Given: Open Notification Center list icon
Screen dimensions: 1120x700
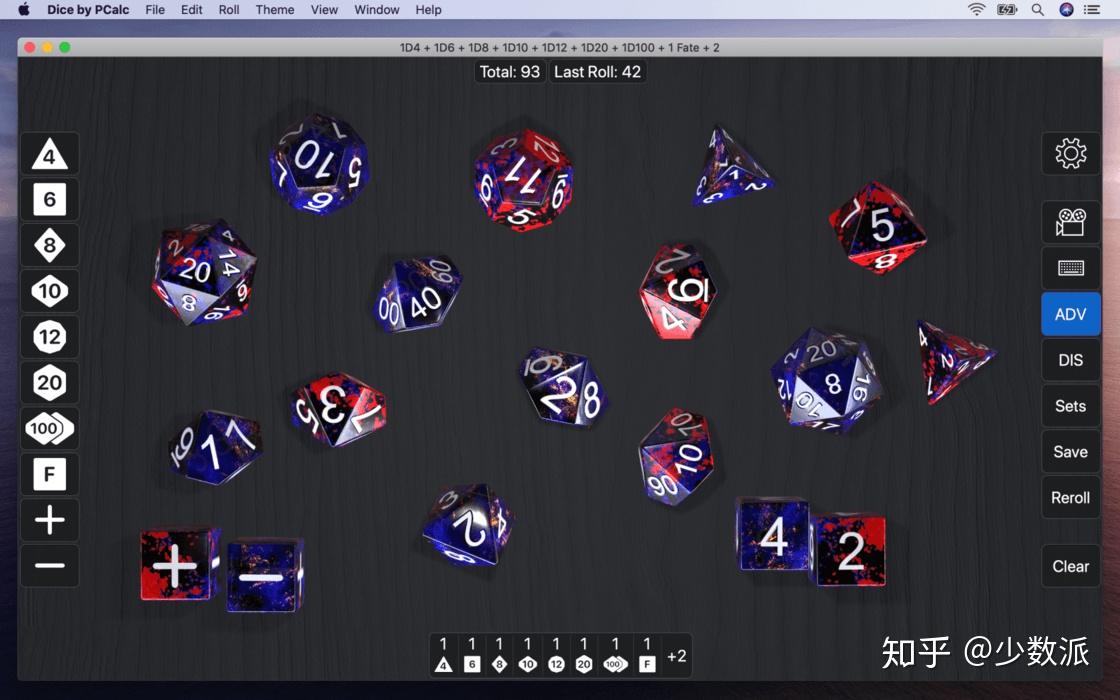Looking at the screenshot, I should coord(1091,9).
